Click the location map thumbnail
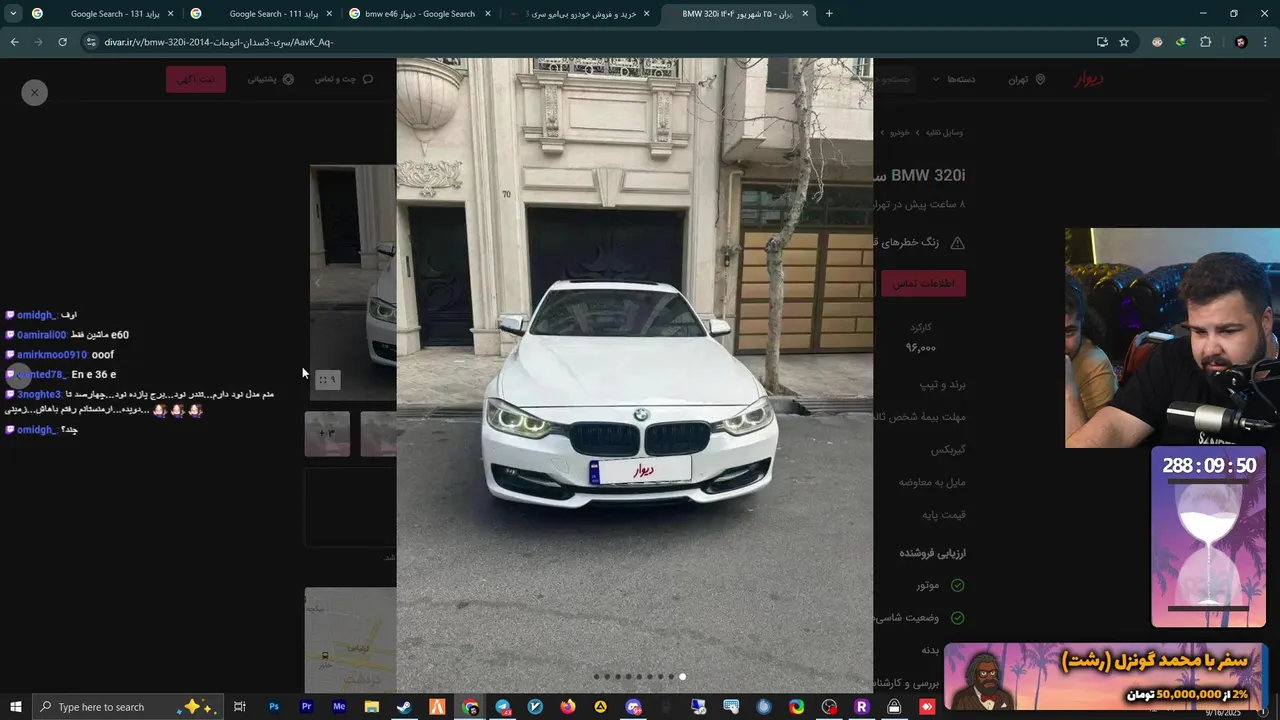Screen dimensions: 1280x720 point(350,638)
